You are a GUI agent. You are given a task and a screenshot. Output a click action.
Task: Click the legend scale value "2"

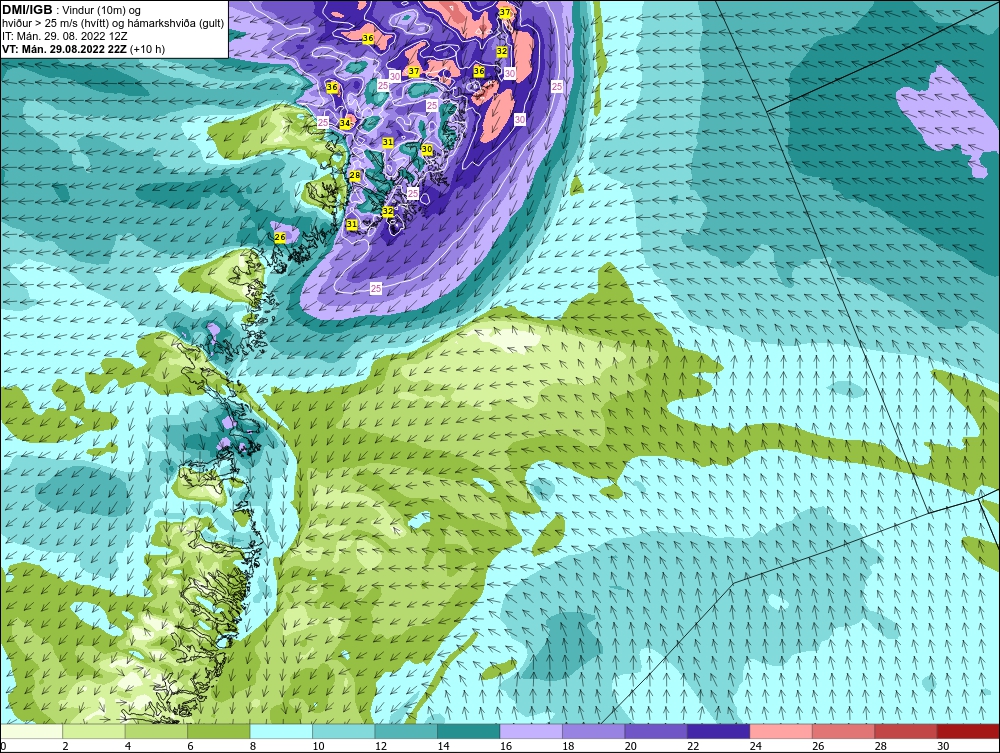(65, 746)
